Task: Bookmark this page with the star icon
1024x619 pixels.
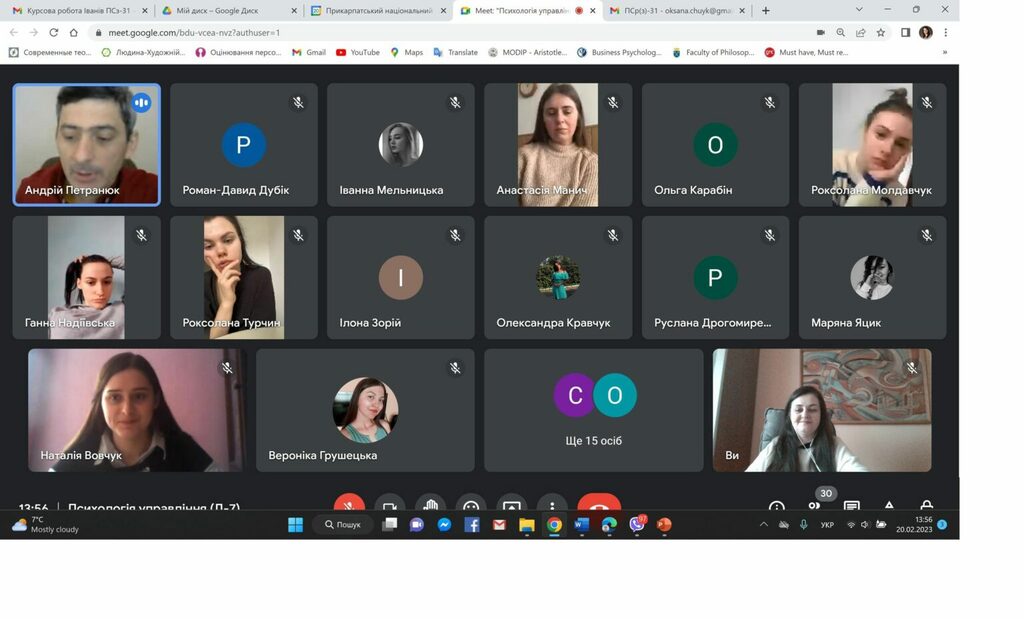Action: pyautogui.click(x=880, y=32)
